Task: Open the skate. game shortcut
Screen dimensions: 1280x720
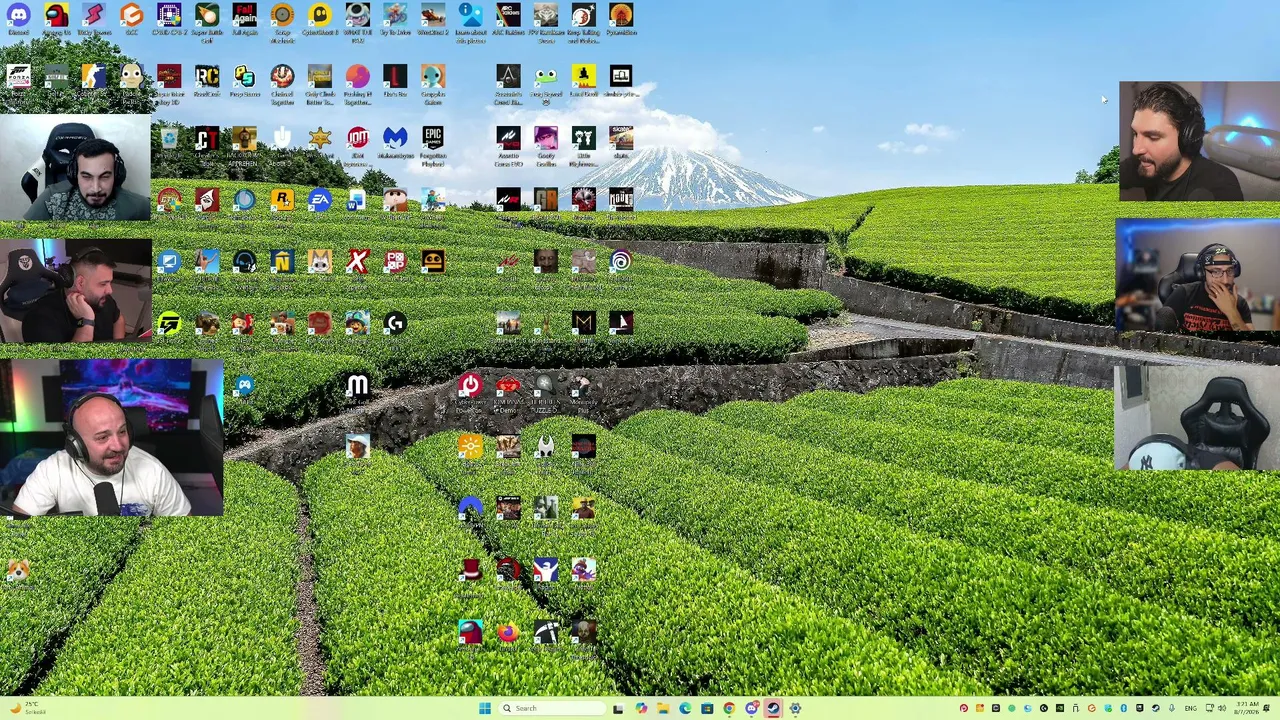Action: click(x=621, y=143)
